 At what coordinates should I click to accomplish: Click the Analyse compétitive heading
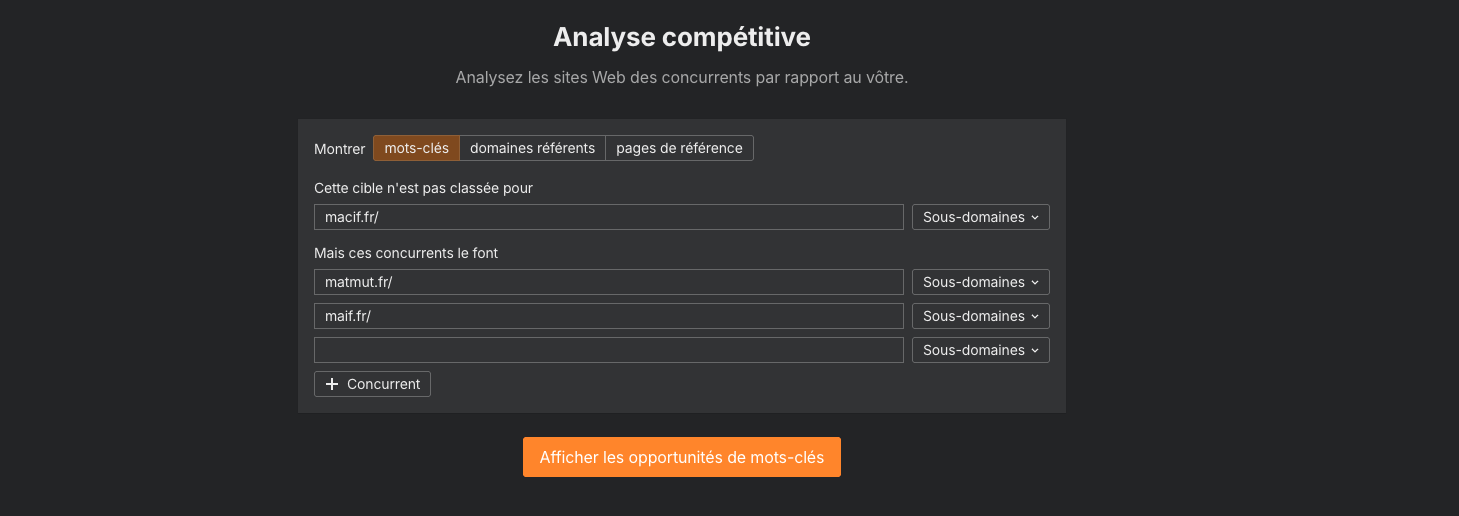tap(681, 37)
